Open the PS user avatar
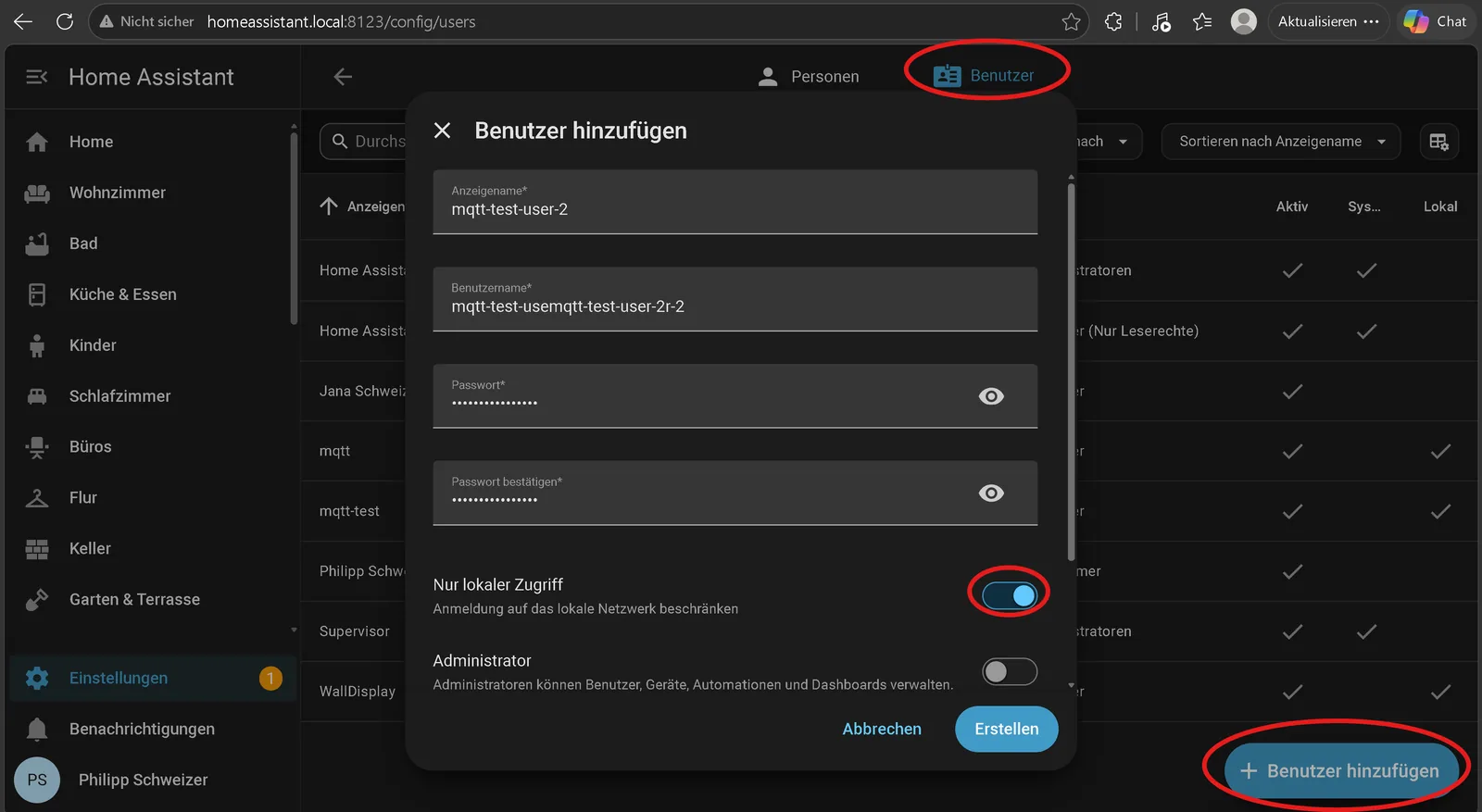 point(37,780)
